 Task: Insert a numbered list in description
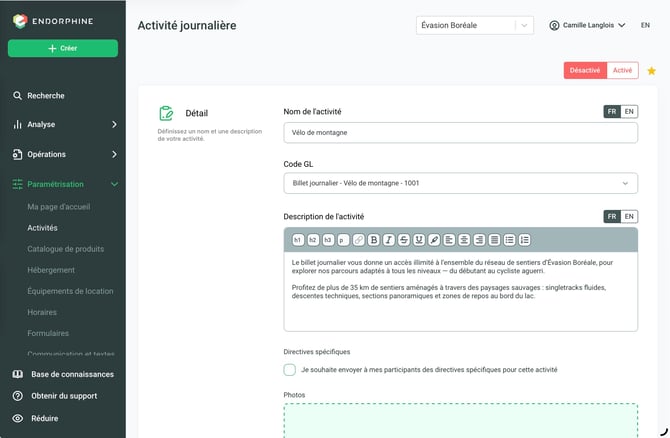(x=524, y=240)
